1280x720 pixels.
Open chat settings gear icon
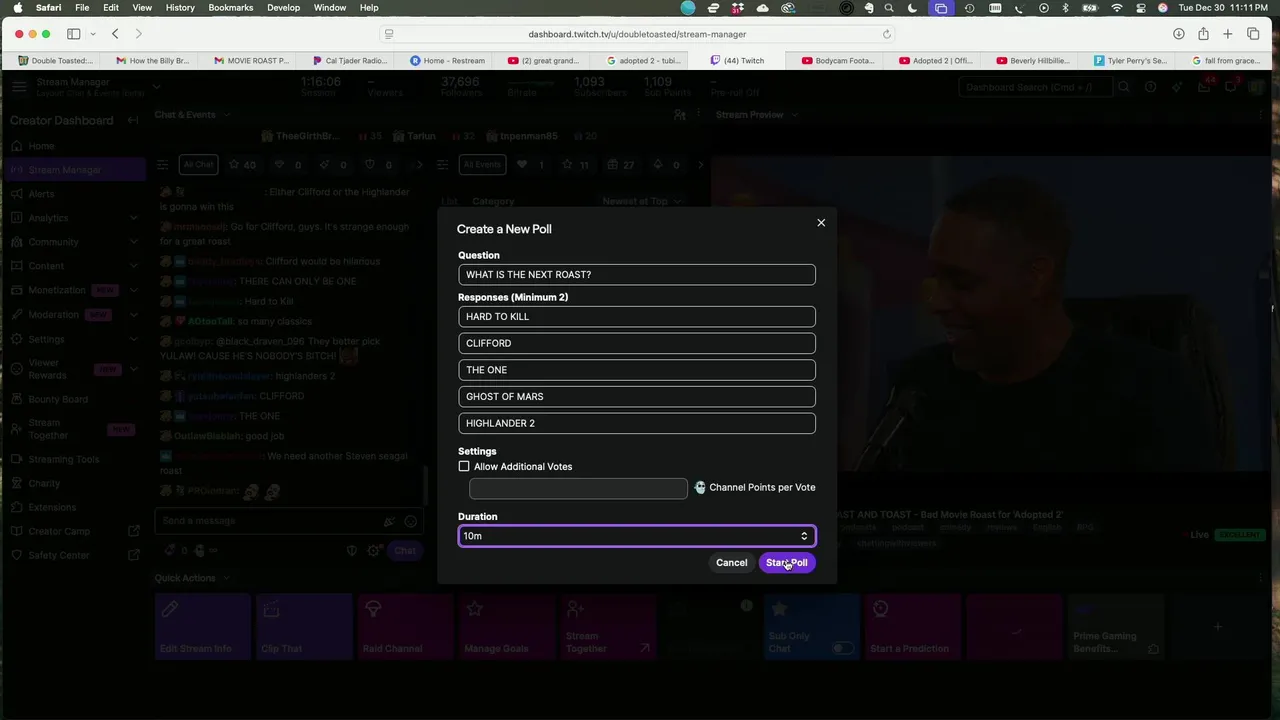374,551
